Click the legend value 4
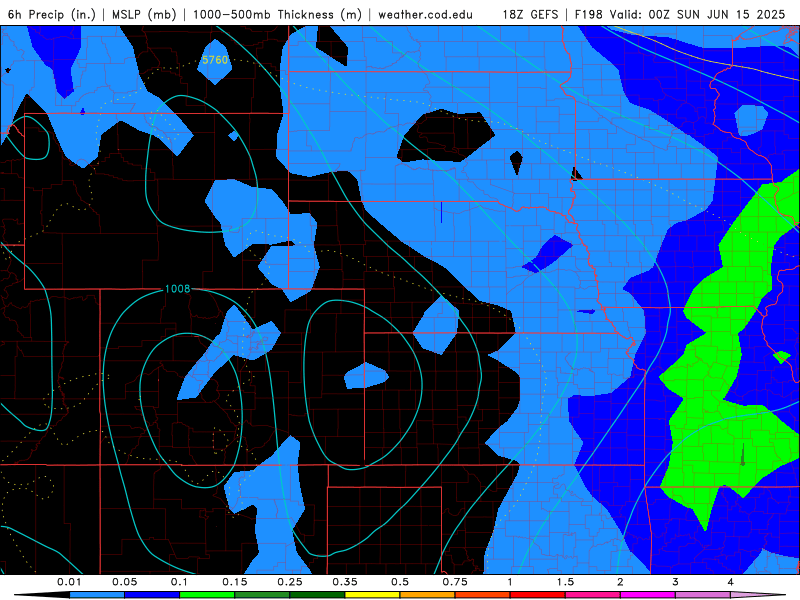The image size is (800, 600). pyautogui.click(x=731, y=582)
